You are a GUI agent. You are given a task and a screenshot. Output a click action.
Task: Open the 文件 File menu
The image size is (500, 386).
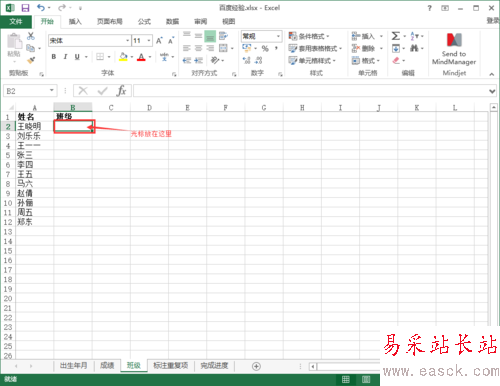[x=16, y=22]
